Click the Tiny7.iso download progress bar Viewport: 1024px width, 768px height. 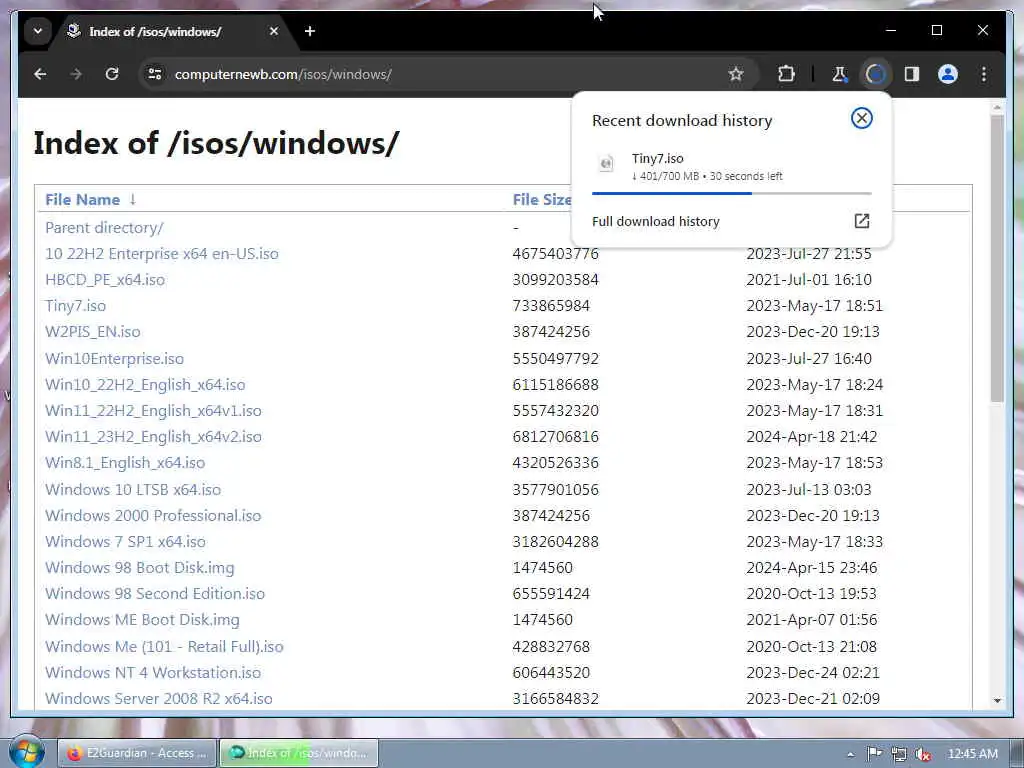point(731,193)
